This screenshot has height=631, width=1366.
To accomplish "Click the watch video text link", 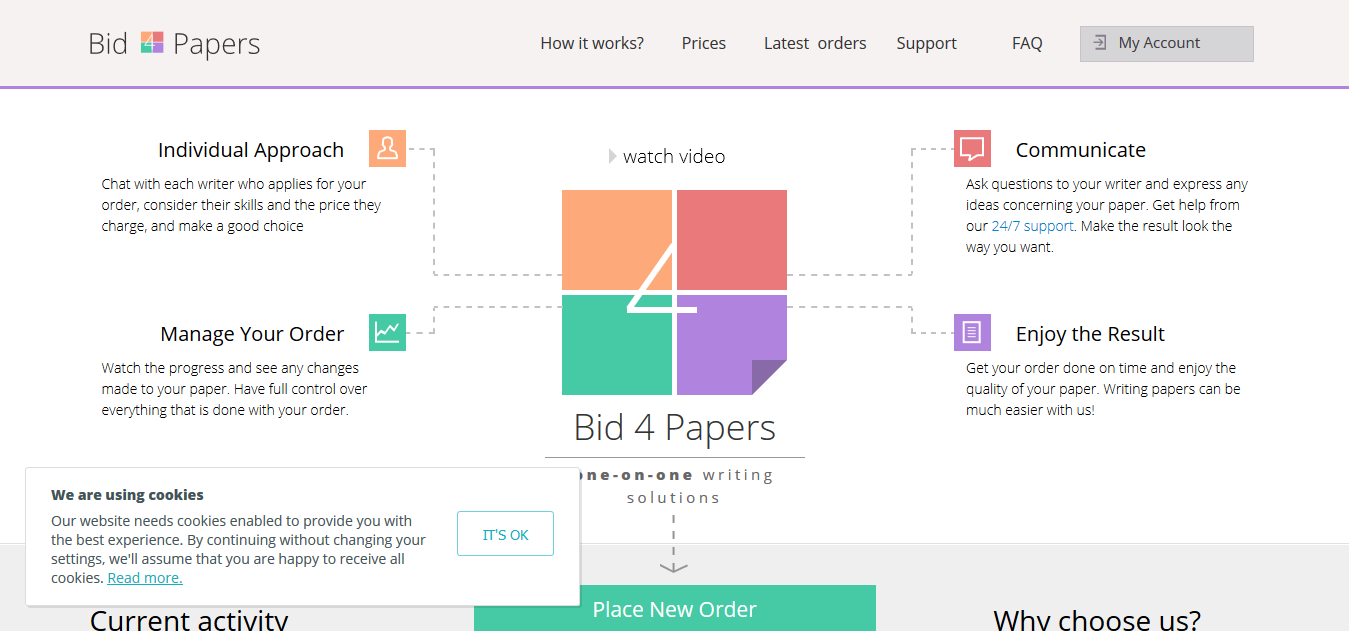I will click(674, 156).
